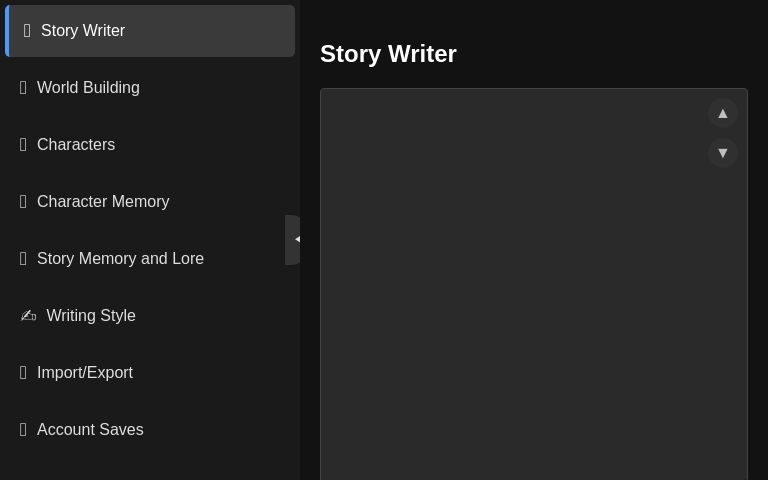Switch to the Writing Style label
This screenshot has height=480, width=768.
point(91,316)
